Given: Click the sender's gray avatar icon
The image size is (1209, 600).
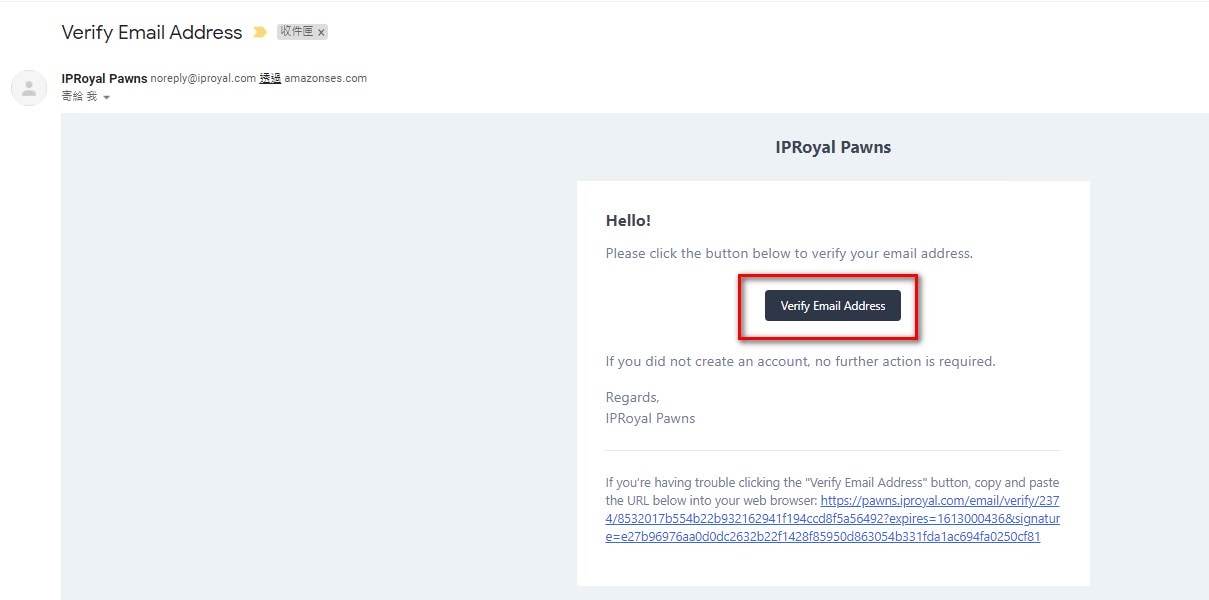Looking at the screenshot, I should [x=28, y=88].
